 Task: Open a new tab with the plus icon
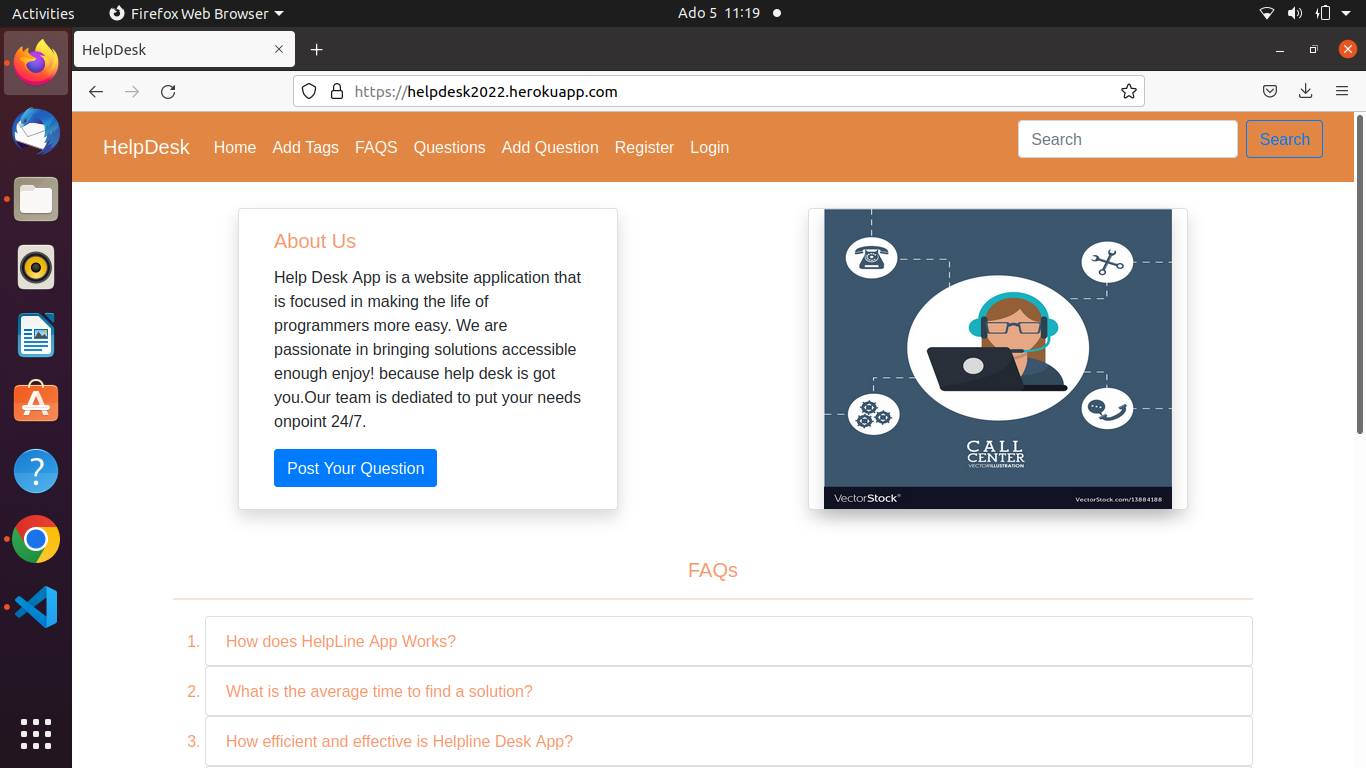(x=316, y=50)
